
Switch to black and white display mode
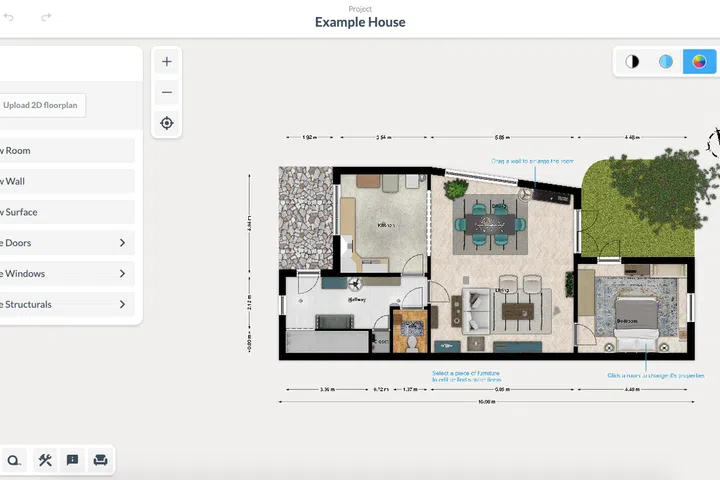(632, 62)
